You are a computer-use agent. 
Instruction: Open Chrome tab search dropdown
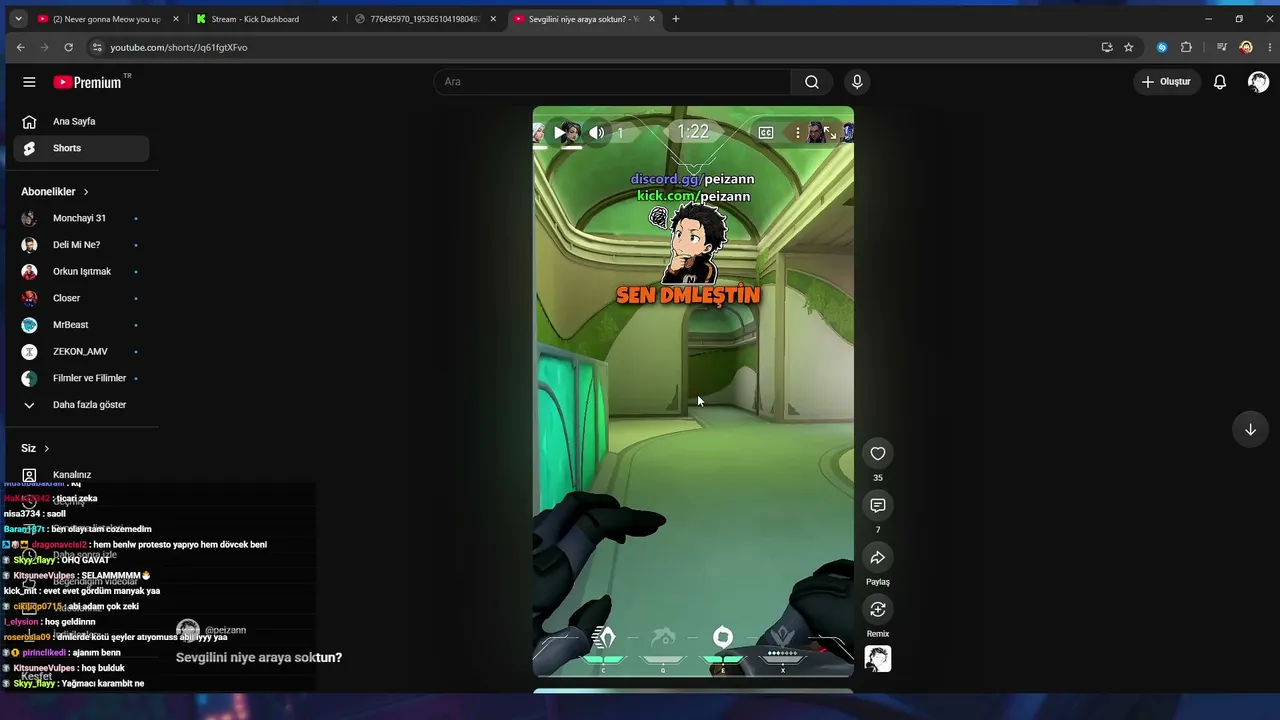pos(18,19)
